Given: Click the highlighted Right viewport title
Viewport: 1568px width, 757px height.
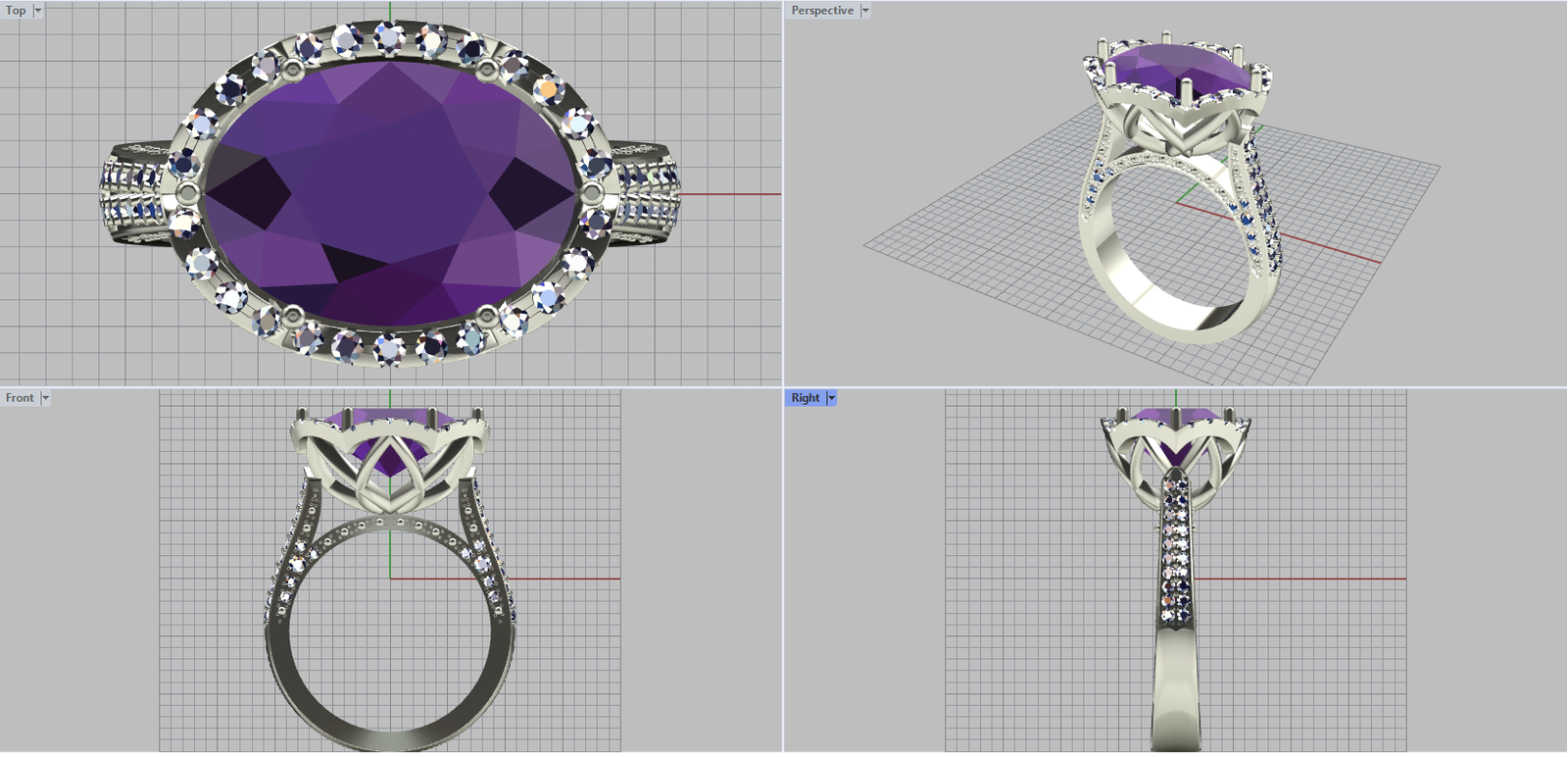Looking at the screenshot, I should (805, 398).
